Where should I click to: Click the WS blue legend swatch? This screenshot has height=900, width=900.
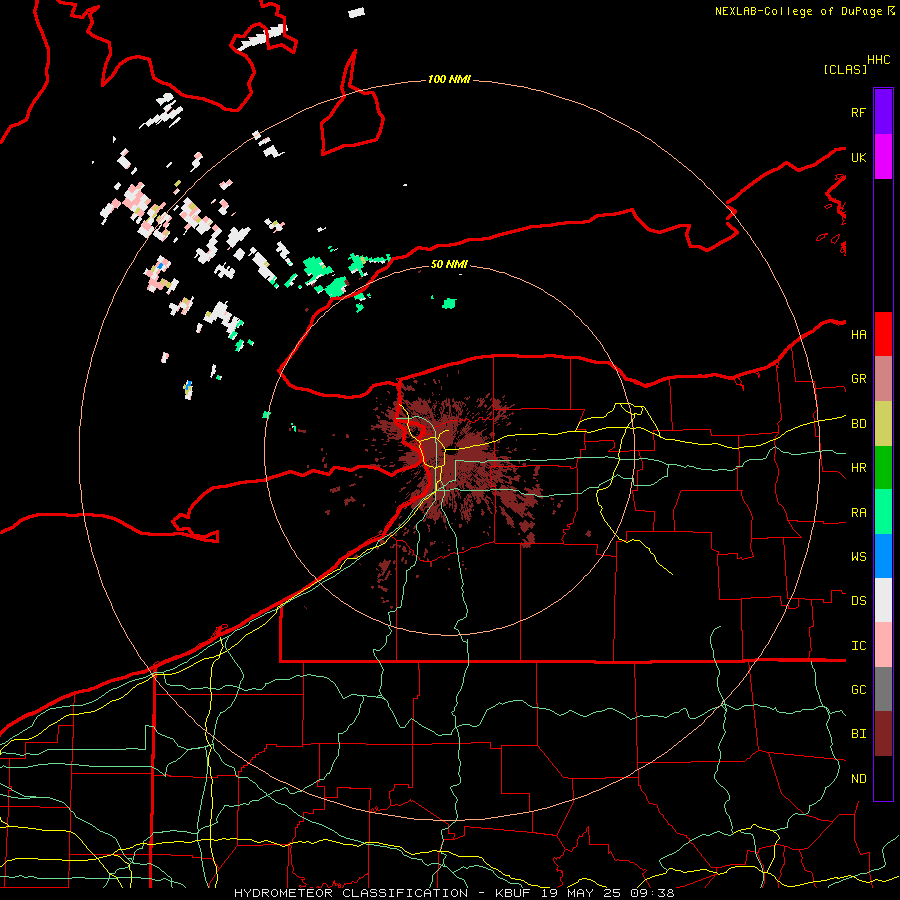883,556
